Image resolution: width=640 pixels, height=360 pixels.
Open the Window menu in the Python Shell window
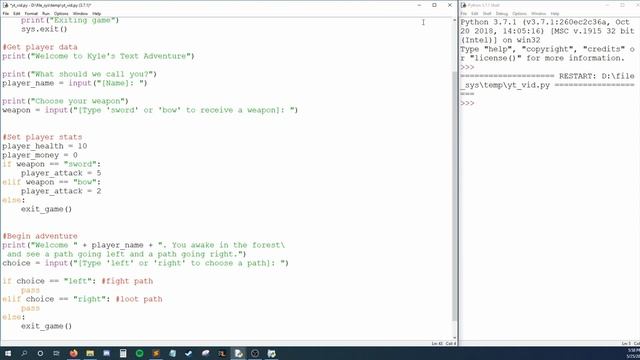(x=538, y=13)
